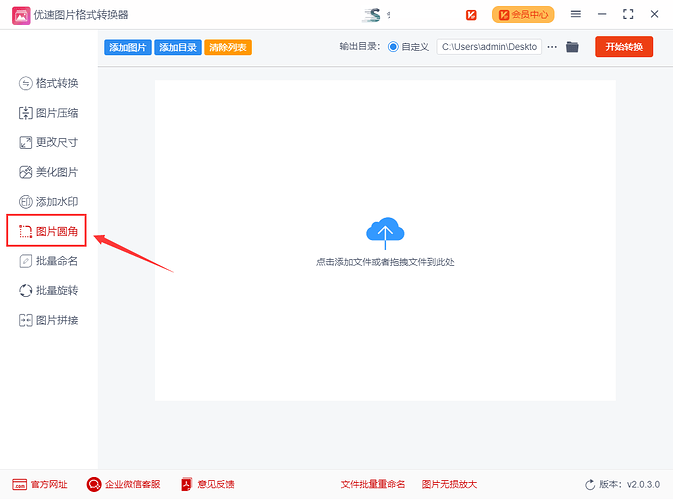Switch to 美化图片 menu item
The height and width of the screenshot is (500, 673).
click(x=48, y=172)
